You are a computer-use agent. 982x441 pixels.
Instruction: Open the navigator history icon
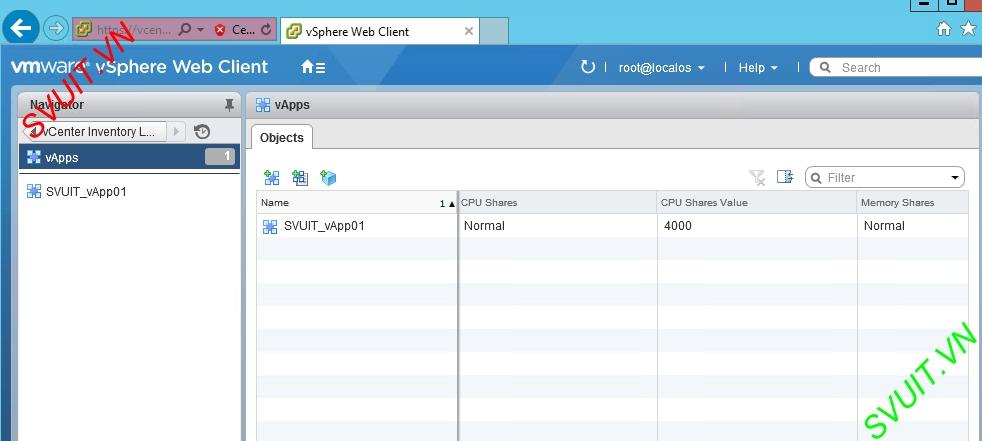202,132
